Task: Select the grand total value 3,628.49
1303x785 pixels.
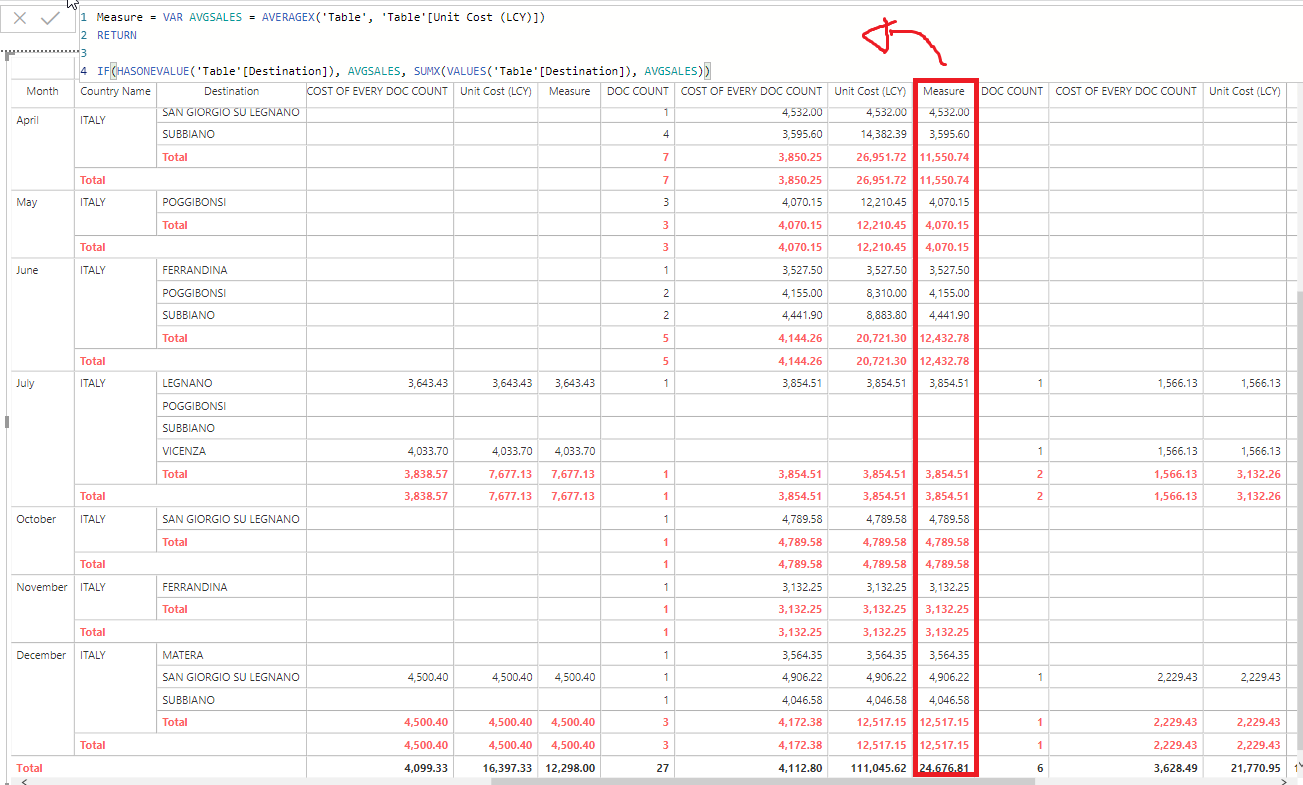Action: pos(1175,768)
